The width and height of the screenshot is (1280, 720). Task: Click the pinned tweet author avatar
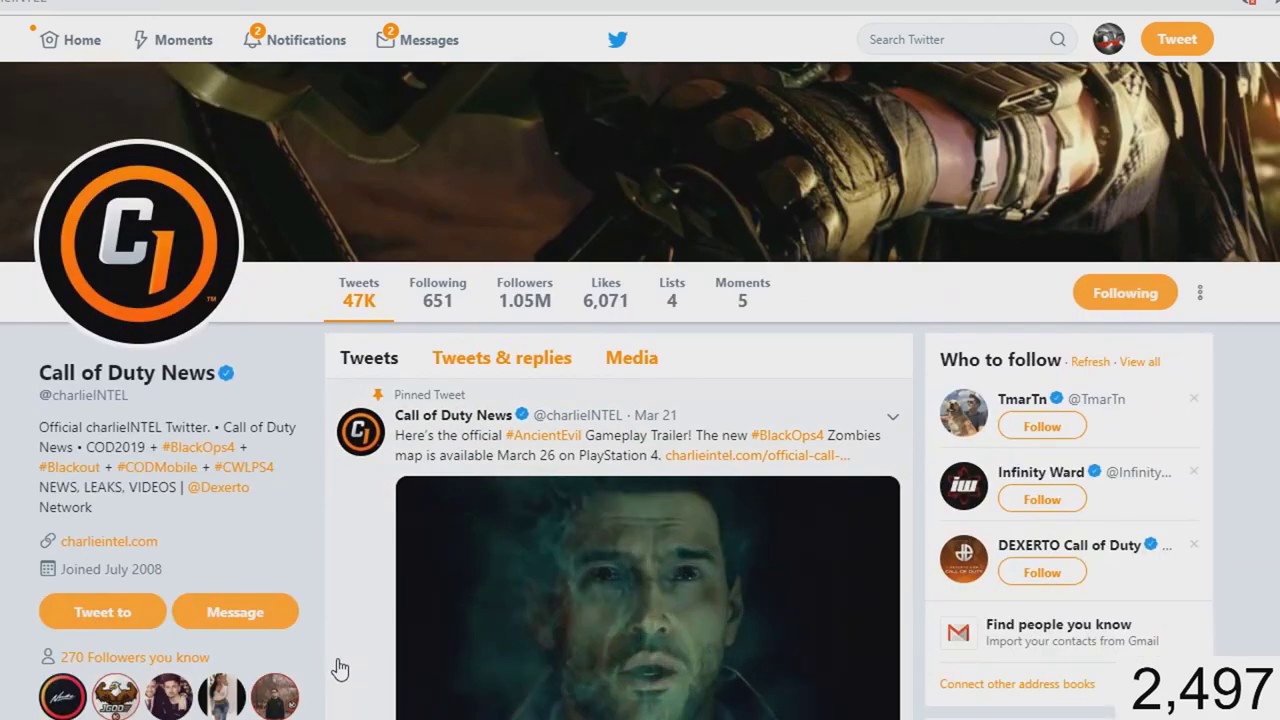[361, 432]
